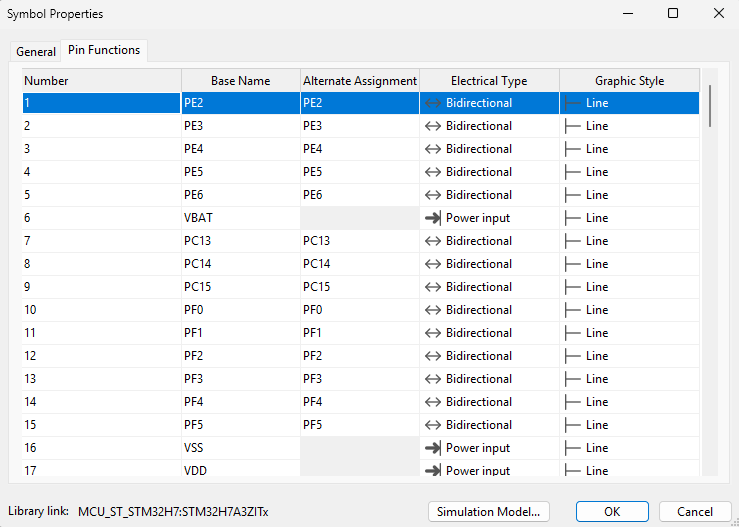This screenshot has width=739, height=527.
Task: Open the Graphic Style dropdown for PE6
Action: (629, 195)
